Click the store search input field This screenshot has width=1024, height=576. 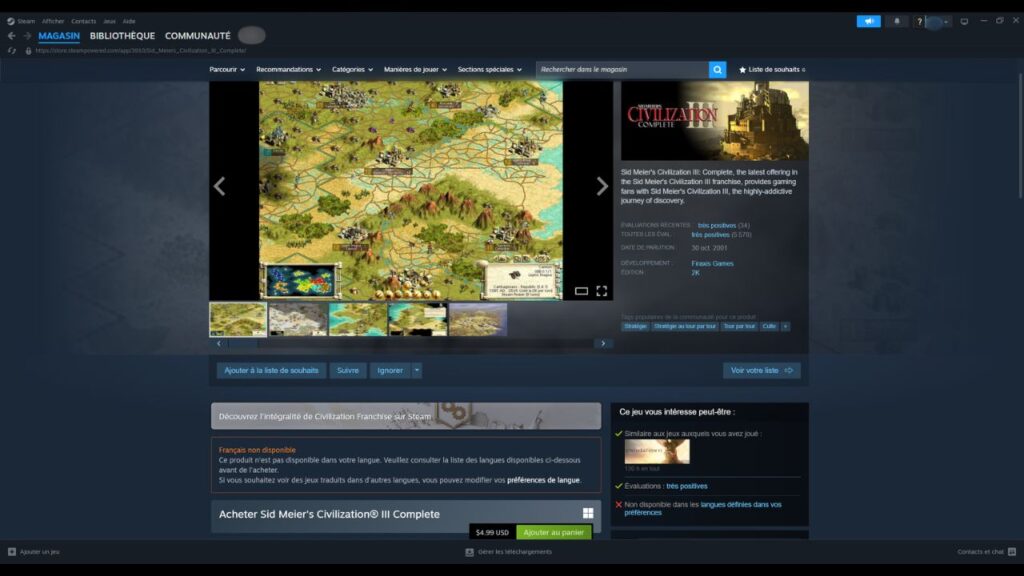tap(622, 69)
